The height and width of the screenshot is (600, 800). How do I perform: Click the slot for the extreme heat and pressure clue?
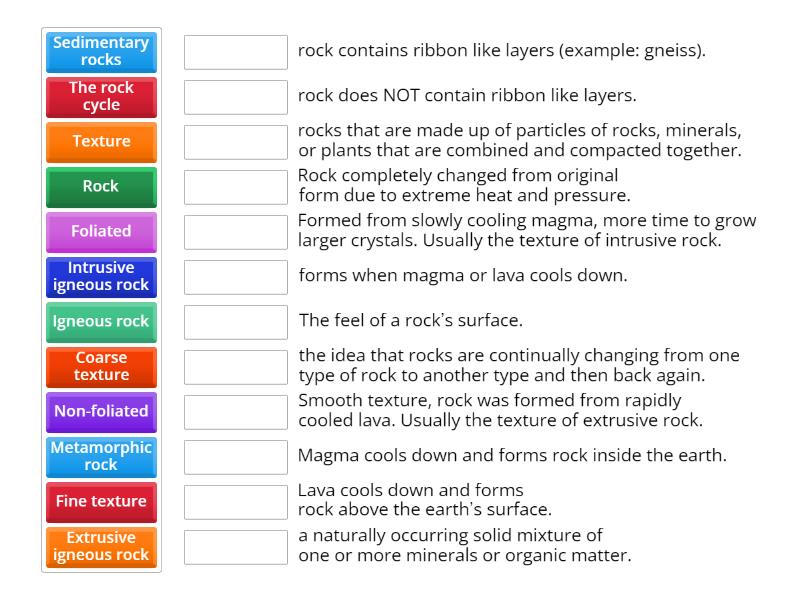236,187
